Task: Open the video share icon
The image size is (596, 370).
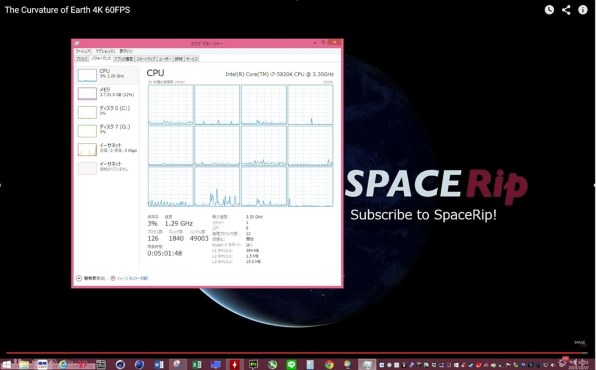Action: (566, 10)
